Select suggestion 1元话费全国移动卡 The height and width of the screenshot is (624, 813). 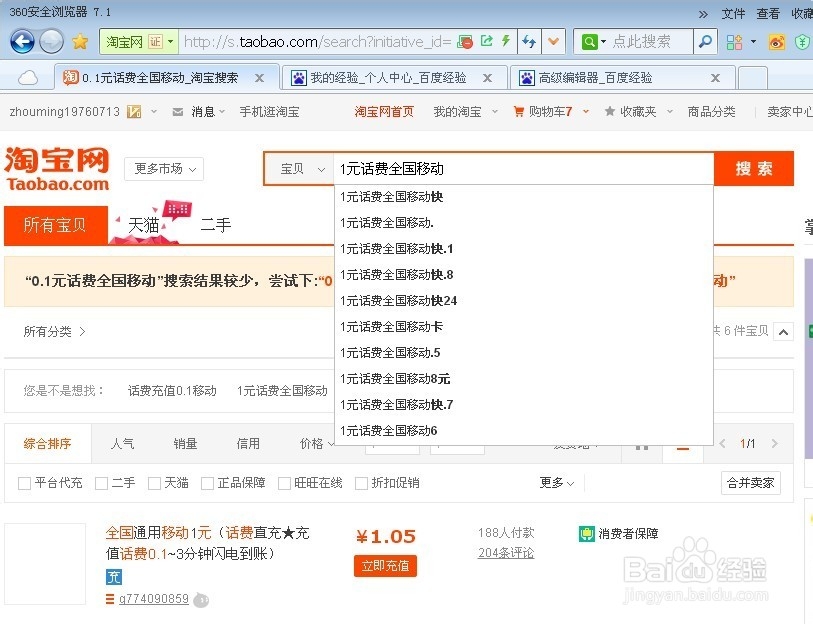524,327
